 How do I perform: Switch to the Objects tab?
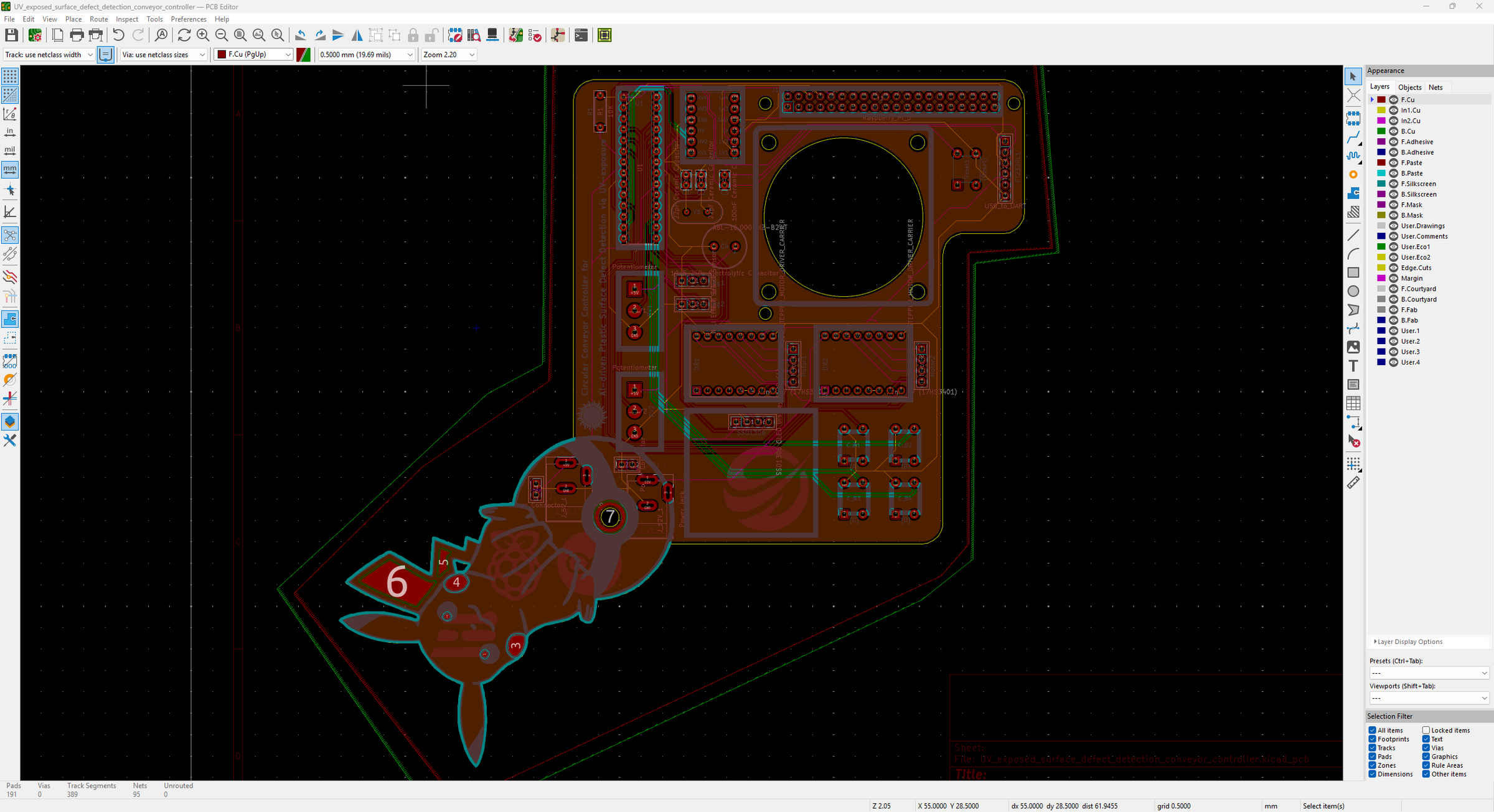pos(1409,88)
